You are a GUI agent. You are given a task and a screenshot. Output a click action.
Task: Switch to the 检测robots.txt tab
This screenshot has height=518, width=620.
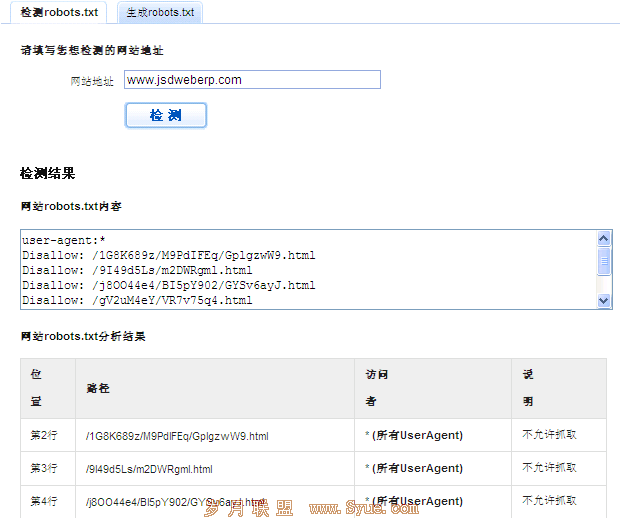tap(59, 12)
